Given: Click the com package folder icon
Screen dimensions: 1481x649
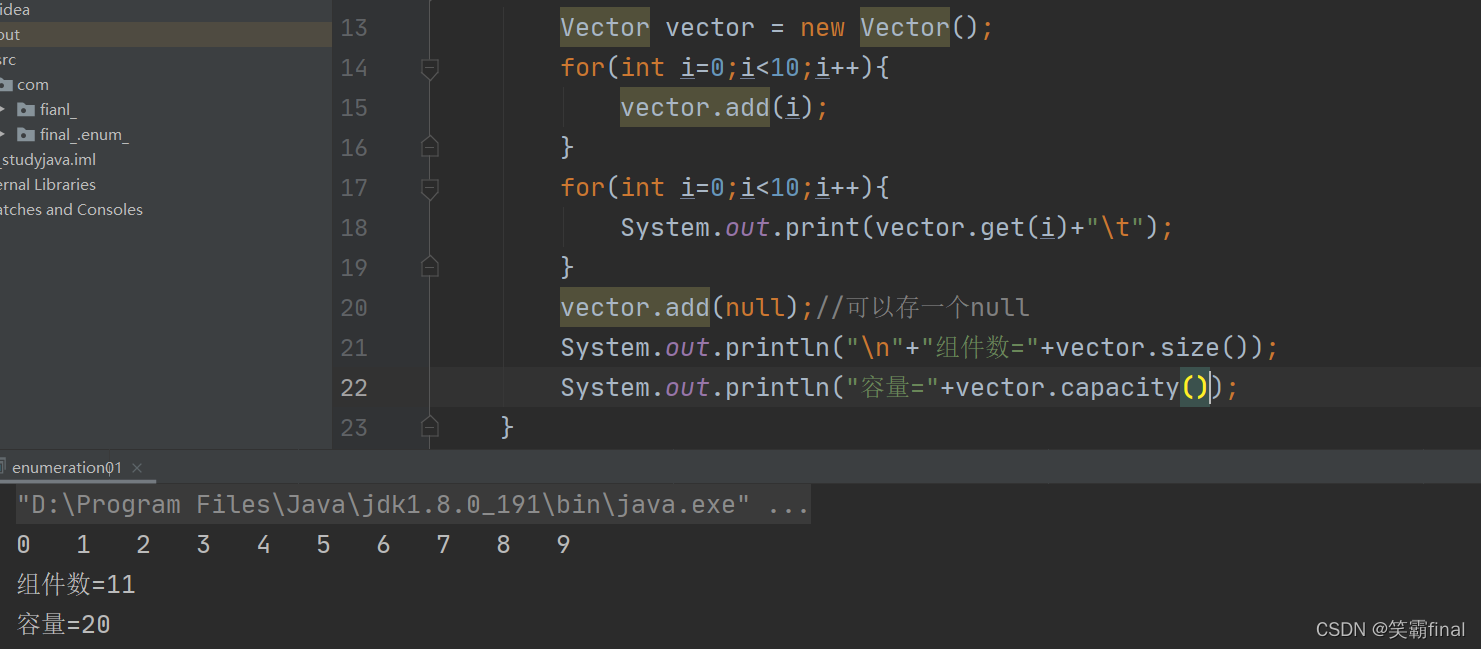Looking at the screenshot, I should (x=5, y=85).
